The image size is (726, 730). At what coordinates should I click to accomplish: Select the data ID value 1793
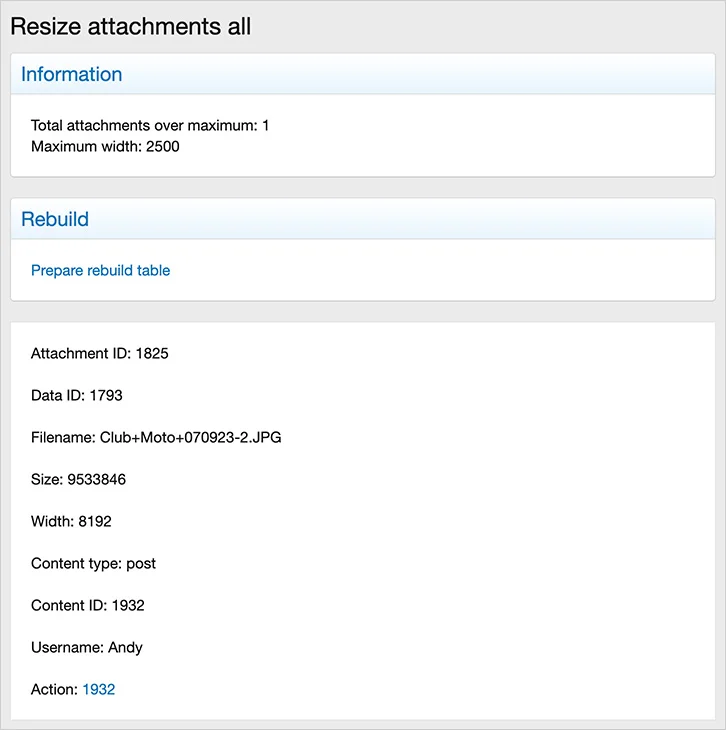pos(106,395)
